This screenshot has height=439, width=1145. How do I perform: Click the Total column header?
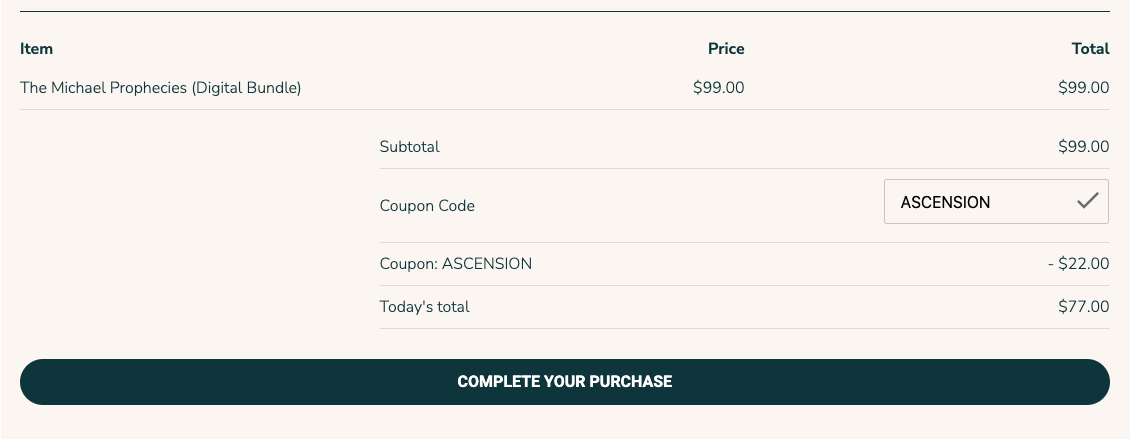point(1090,48)
